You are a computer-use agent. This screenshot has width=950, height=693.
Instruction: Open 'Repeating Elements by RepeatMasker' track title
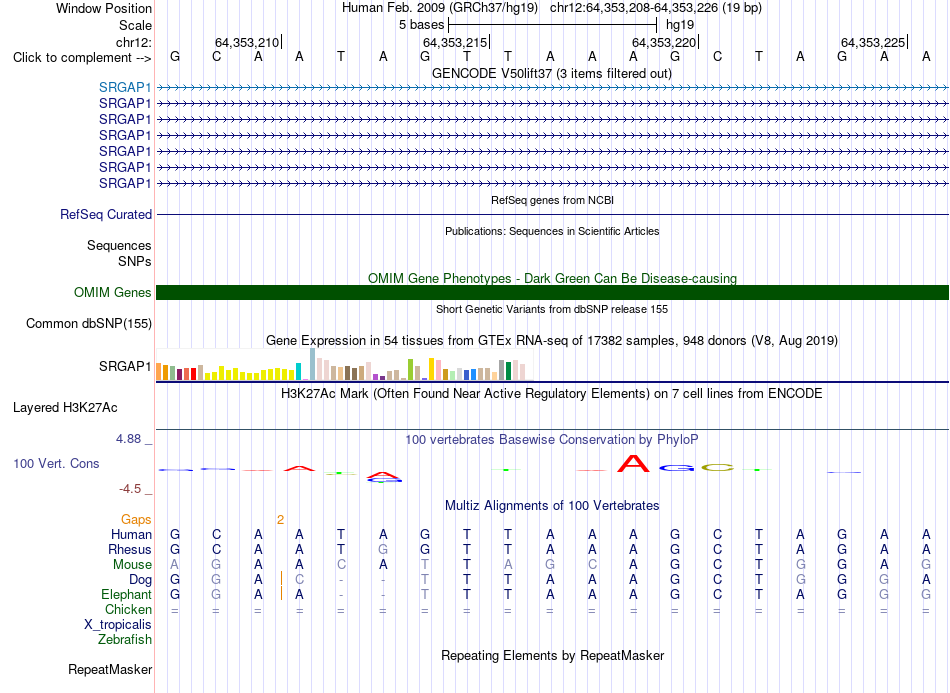click(553, 656)
